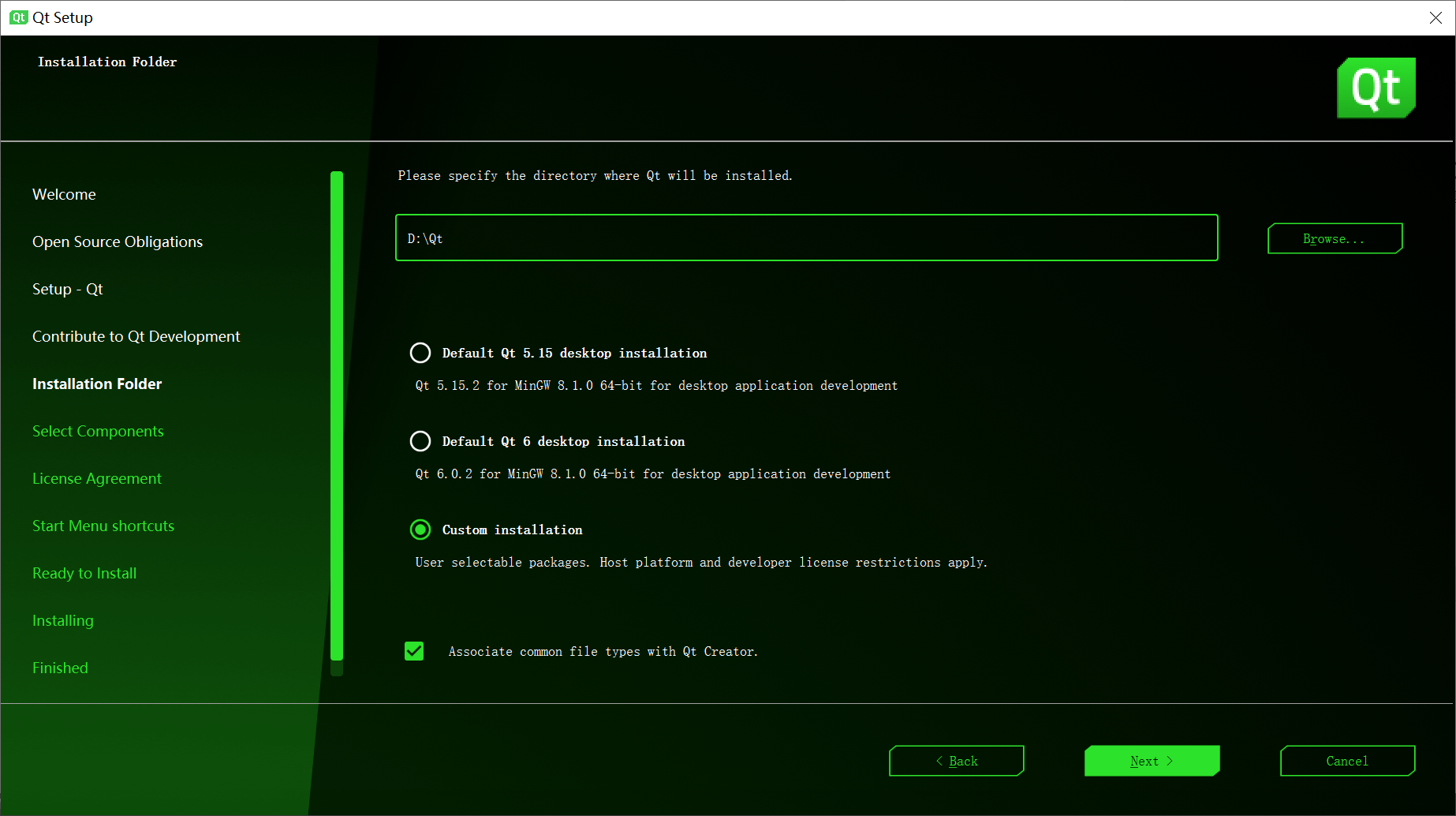
Task: Select Default Qt 6 desktop installation
Action: pos(420,441)
